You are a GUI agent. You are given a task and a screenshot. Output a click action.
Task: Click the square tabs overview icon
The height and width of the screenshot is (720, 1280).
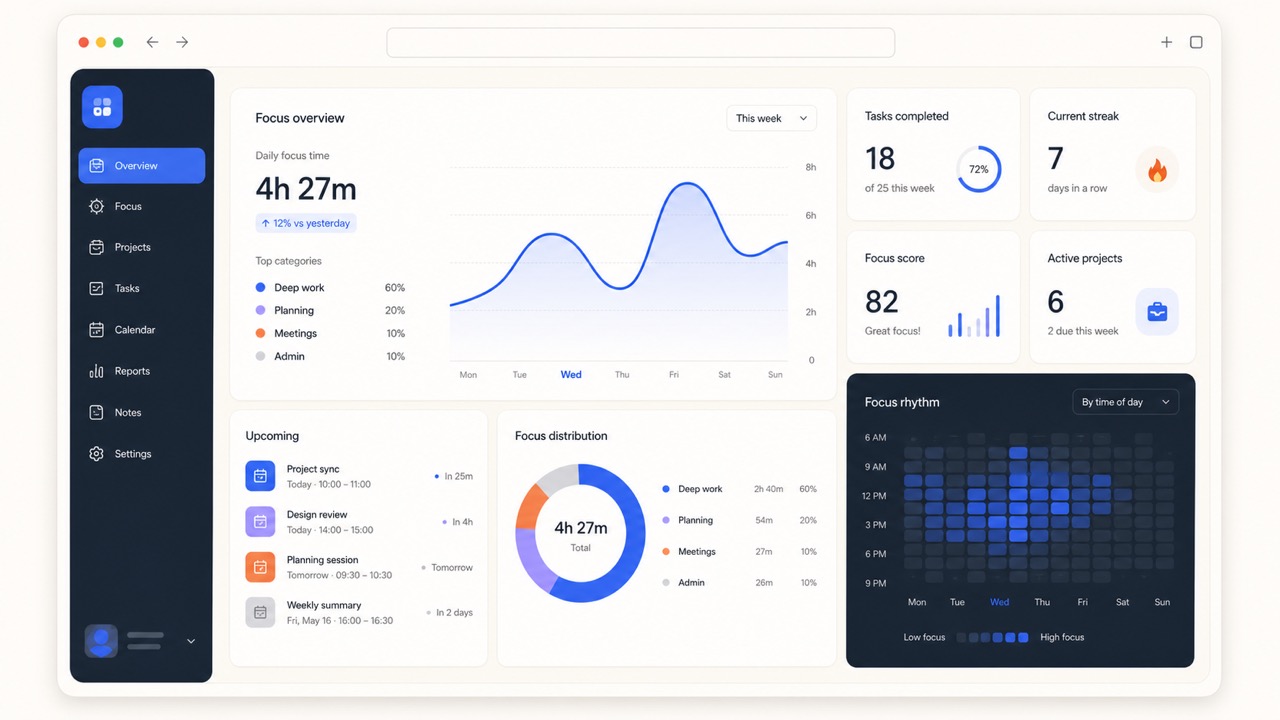tap(1196, 42)
